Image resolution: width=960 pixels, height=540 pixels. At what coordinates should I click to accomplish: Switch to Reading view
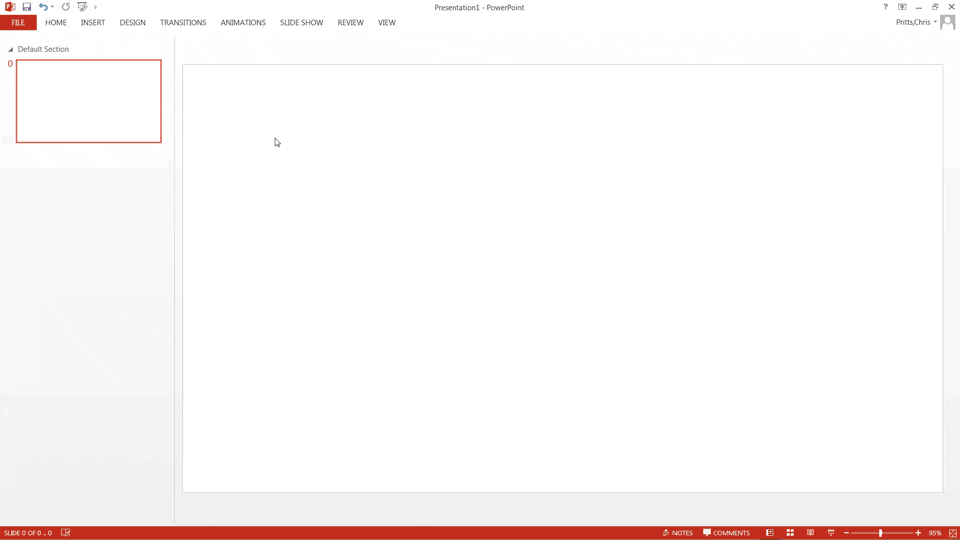pyautogui.click(x=810, y=533)
